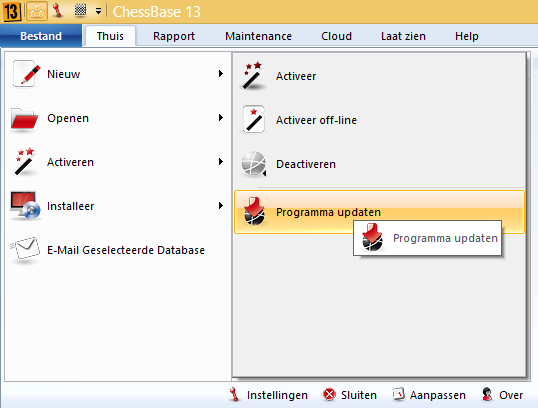This screenshot has height=408, width=538.
Task: Select the Laat zien tab
Action: [x=403, y=36]
